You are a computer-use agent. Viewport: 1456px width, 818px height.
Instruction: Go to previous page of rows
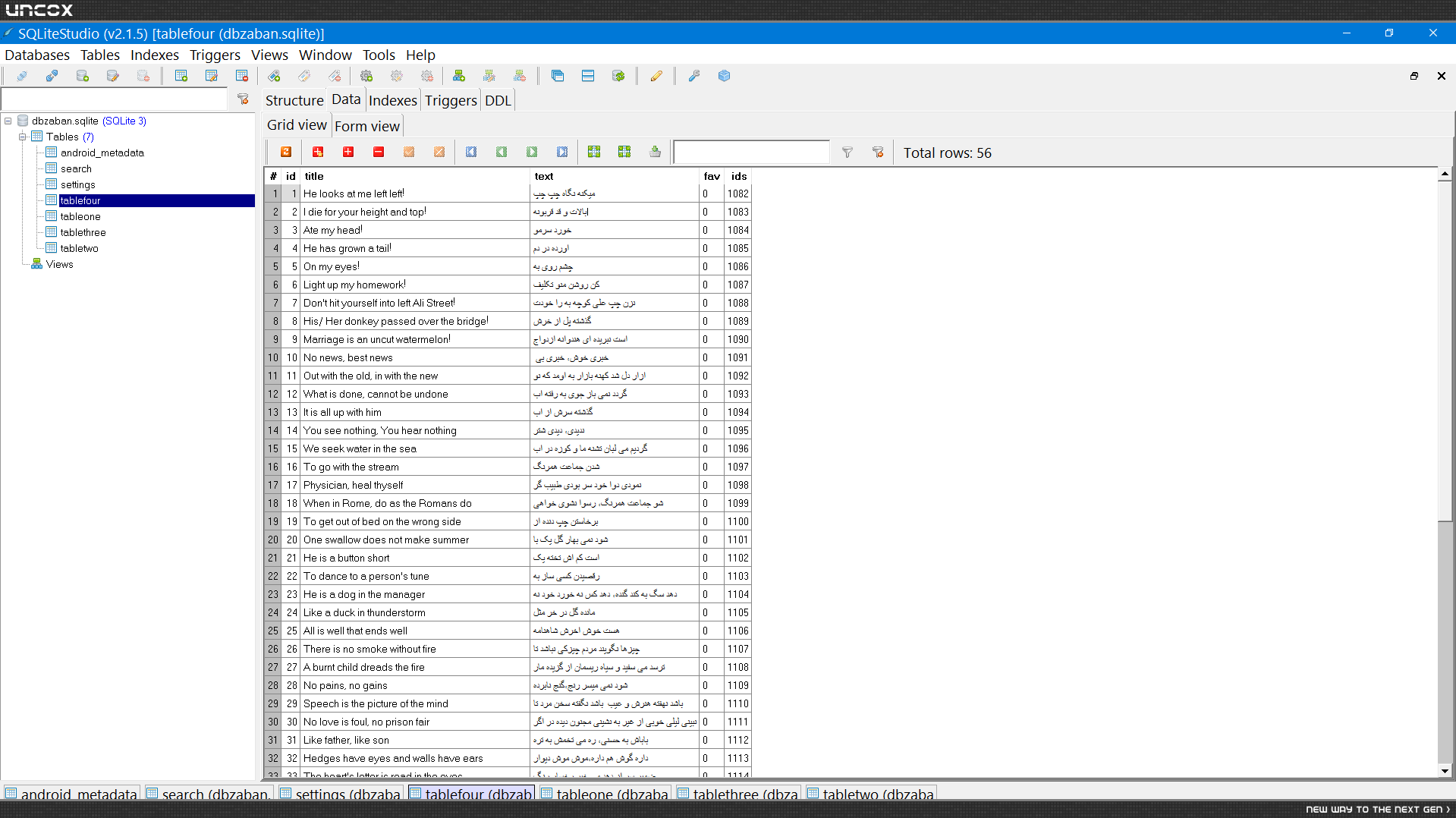[502, 153]
